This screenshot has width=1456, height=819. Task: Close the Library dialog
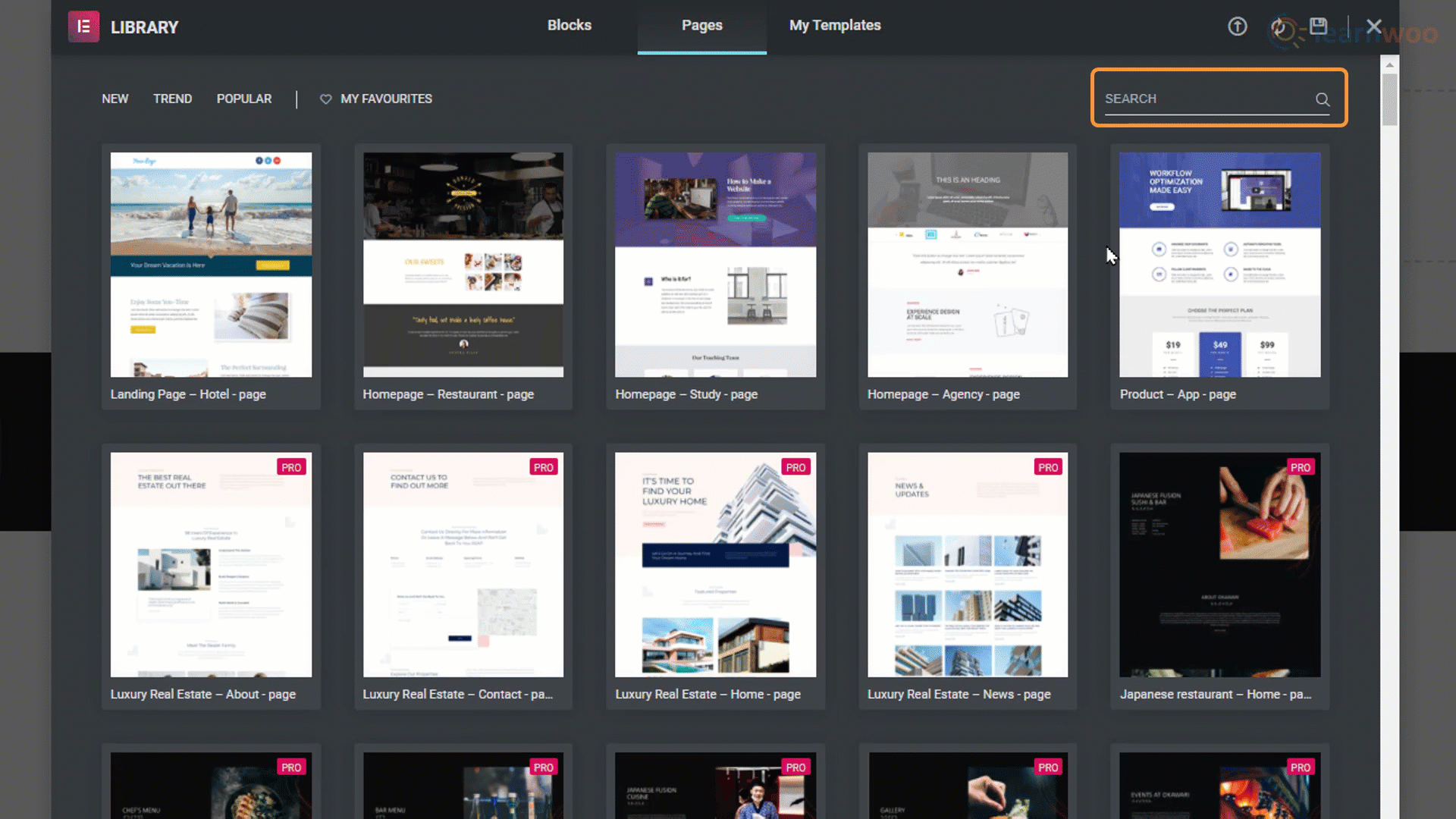pyautogui.click(x=1373, y=27)
